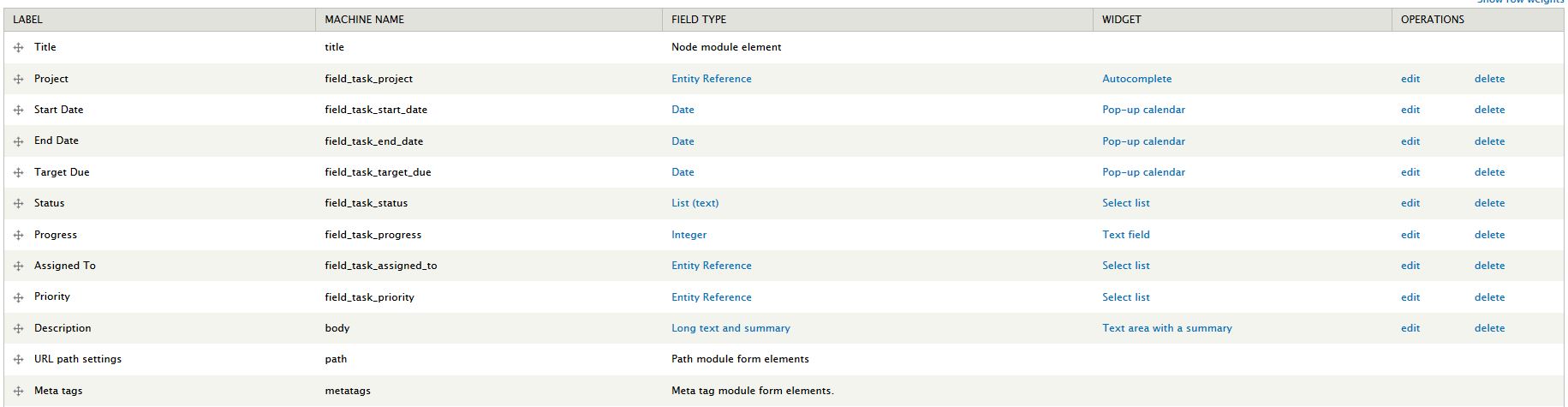Click the drag handle for Project row
This screenshot has width=1568, height=407.
tap(19, 79)
